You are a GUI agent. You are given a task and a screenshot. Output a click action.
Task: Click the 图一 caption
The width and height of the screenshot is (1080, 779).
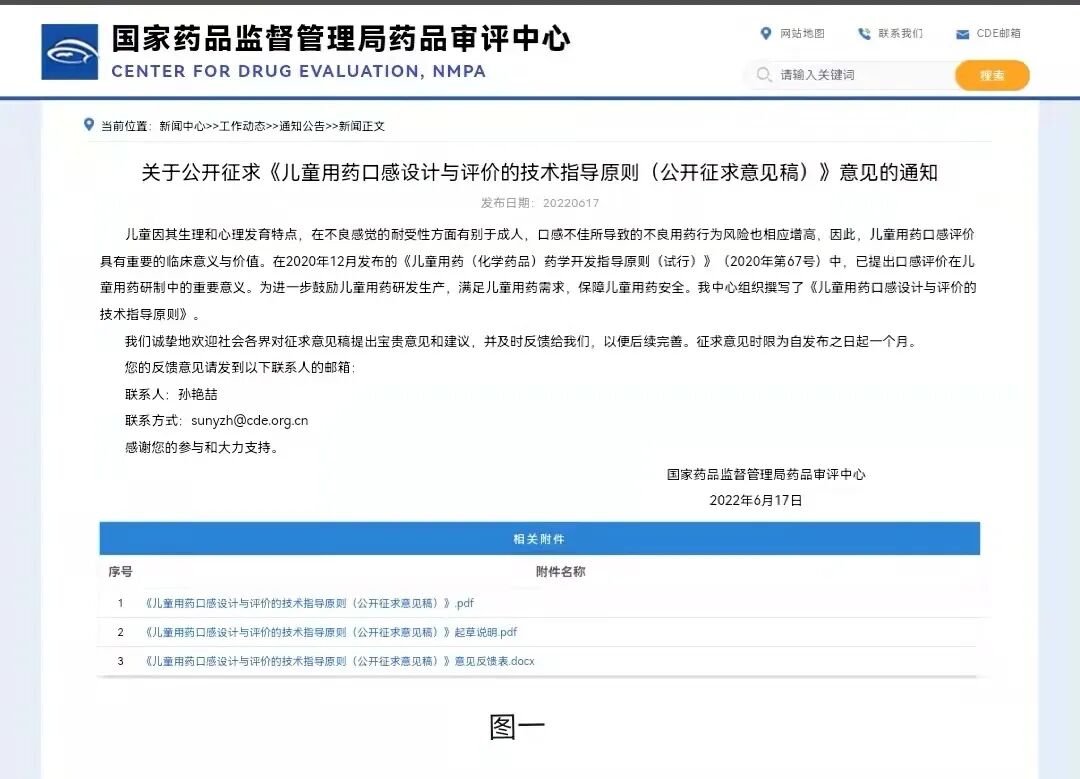(517, 727)
